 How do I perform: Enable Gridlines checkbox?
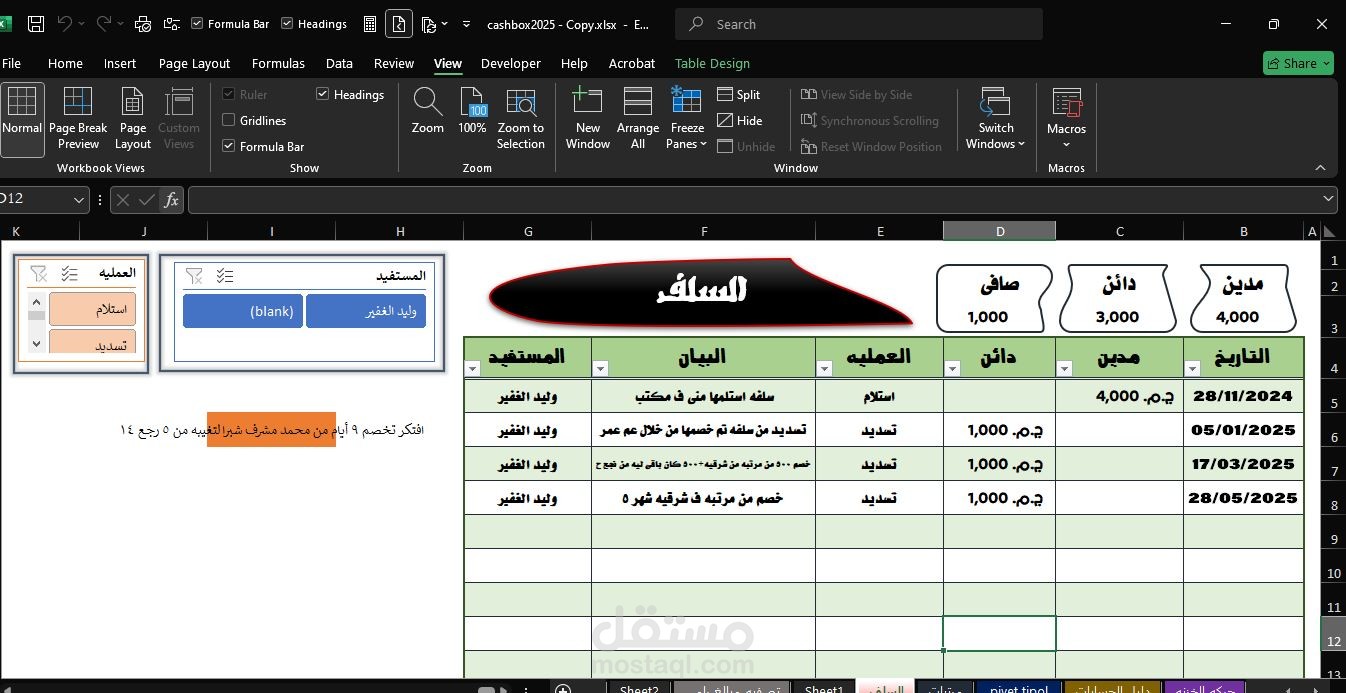click(229, 120)
